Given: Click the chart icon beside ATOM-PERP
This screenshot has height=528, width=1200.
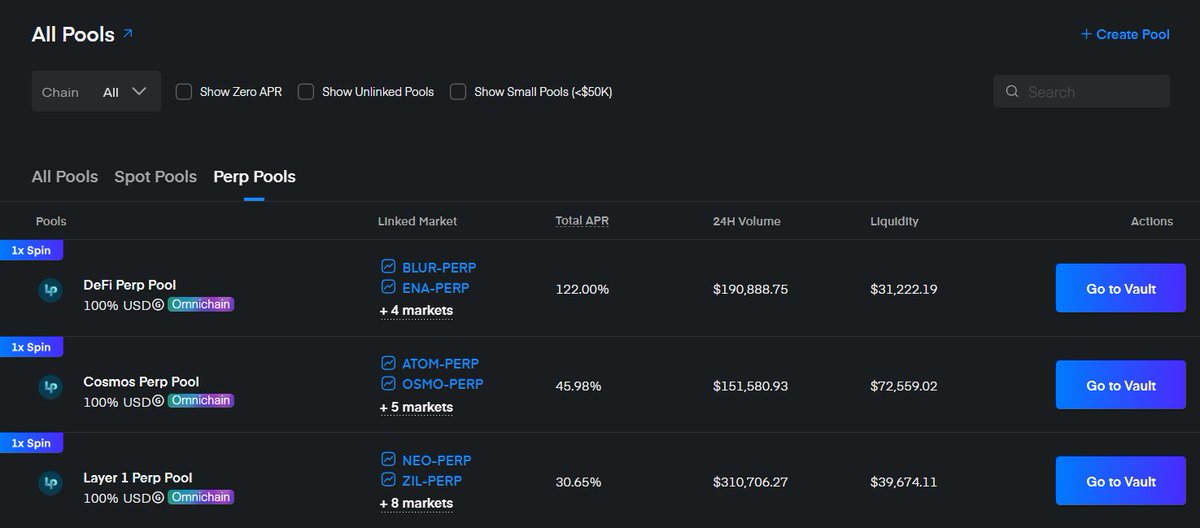Looking at the screenshot, I should (x=388, y=363).
